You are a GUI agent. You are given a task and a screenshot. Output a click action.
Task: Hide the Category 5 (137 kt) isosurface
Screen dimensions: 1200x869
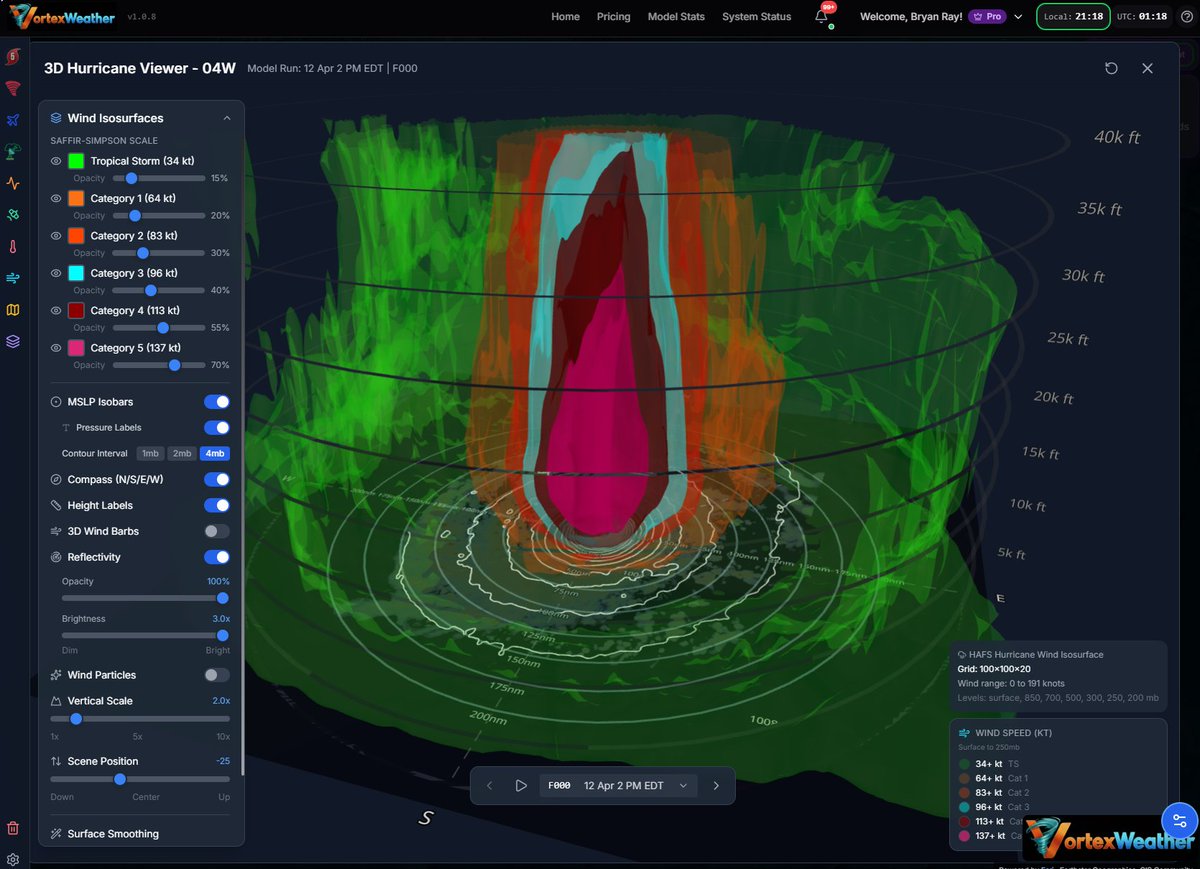click(56, 348)
